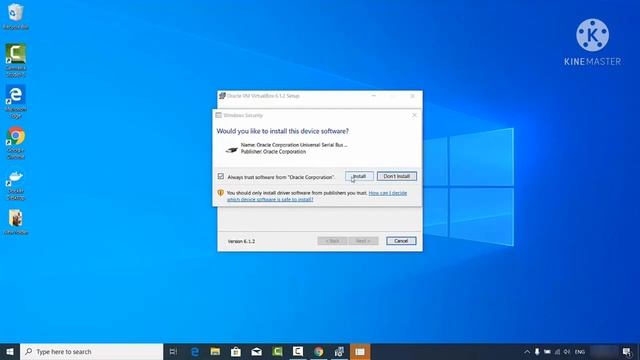Open white Camtasia Recorder taskbar icon
Image resolution: width=640 pixels, height=360 pixels.
[298, 351]
